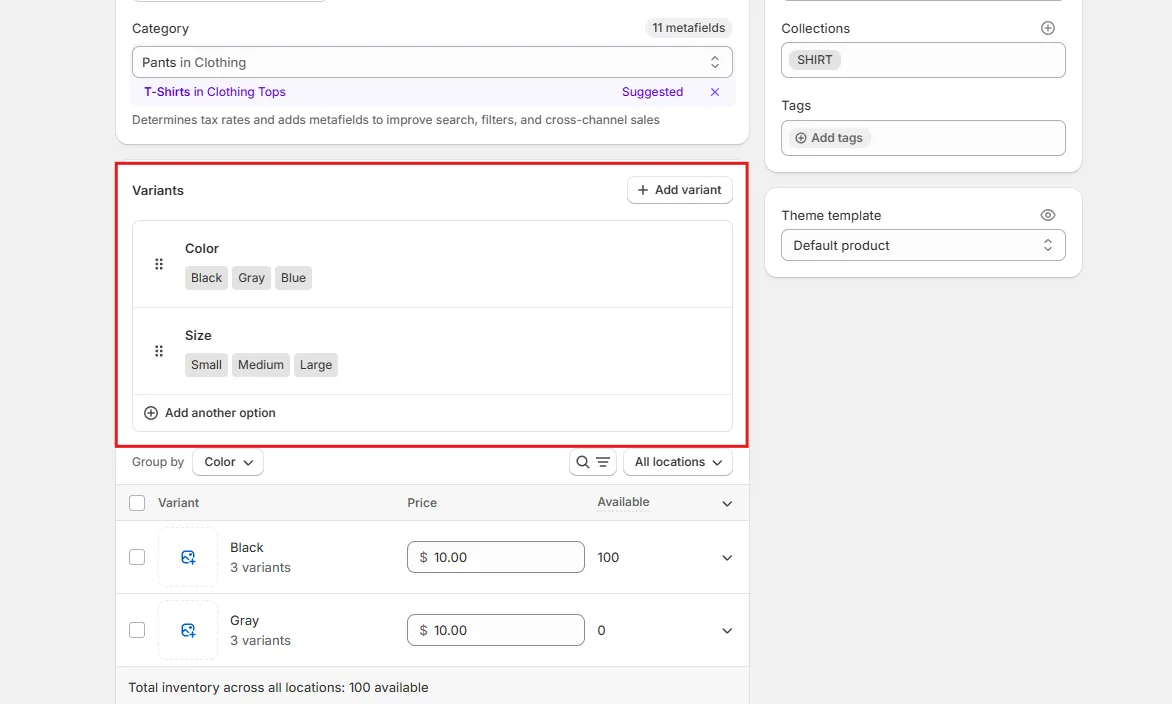Click the Add tags field
Viewport: 1172px width, 704px height.
(x=923, y=138)
